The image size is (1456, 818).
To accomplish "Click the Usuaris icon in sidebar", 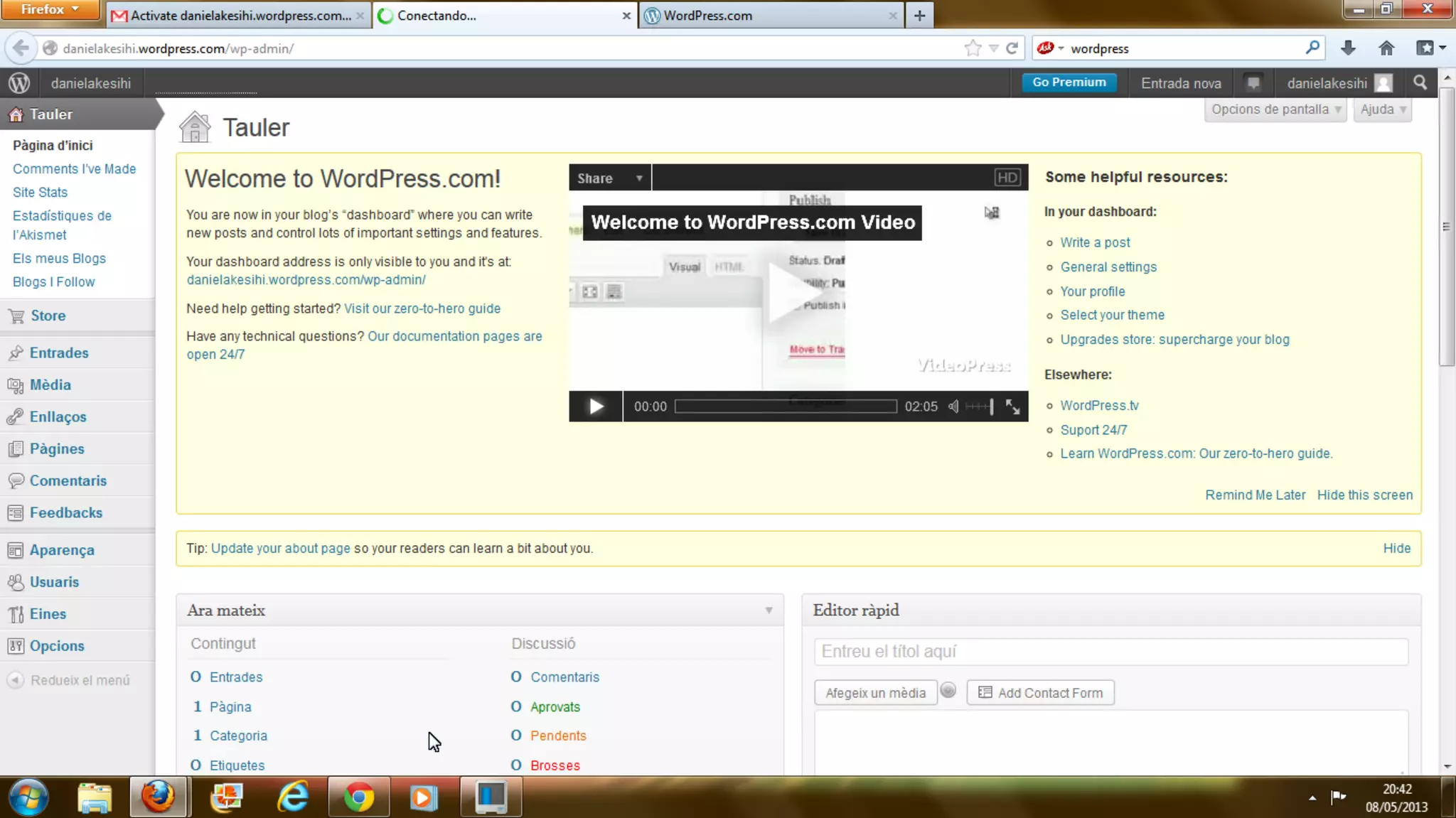I will (16, 582).
